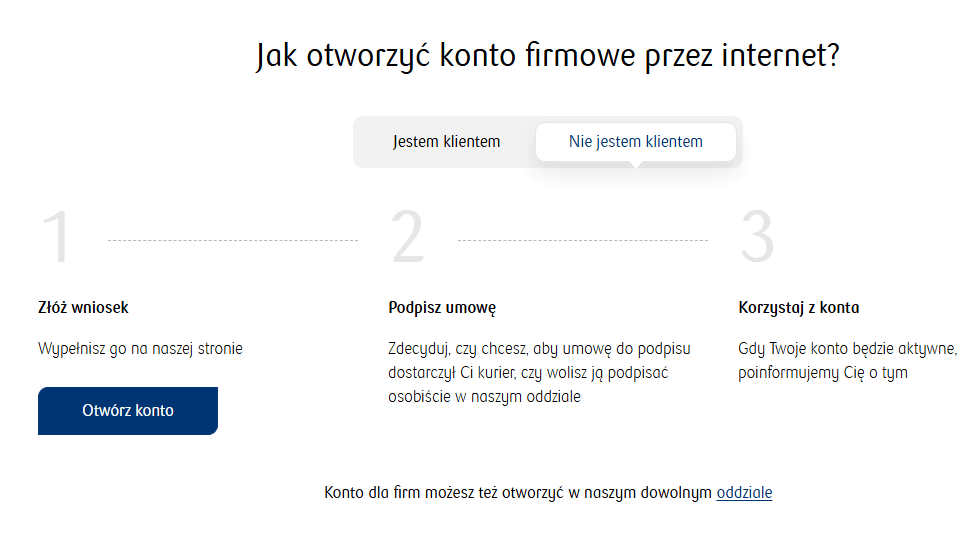The image size is (972, 540).
Task: Click the Otwórz konto button
Action: tap(128, 410)
